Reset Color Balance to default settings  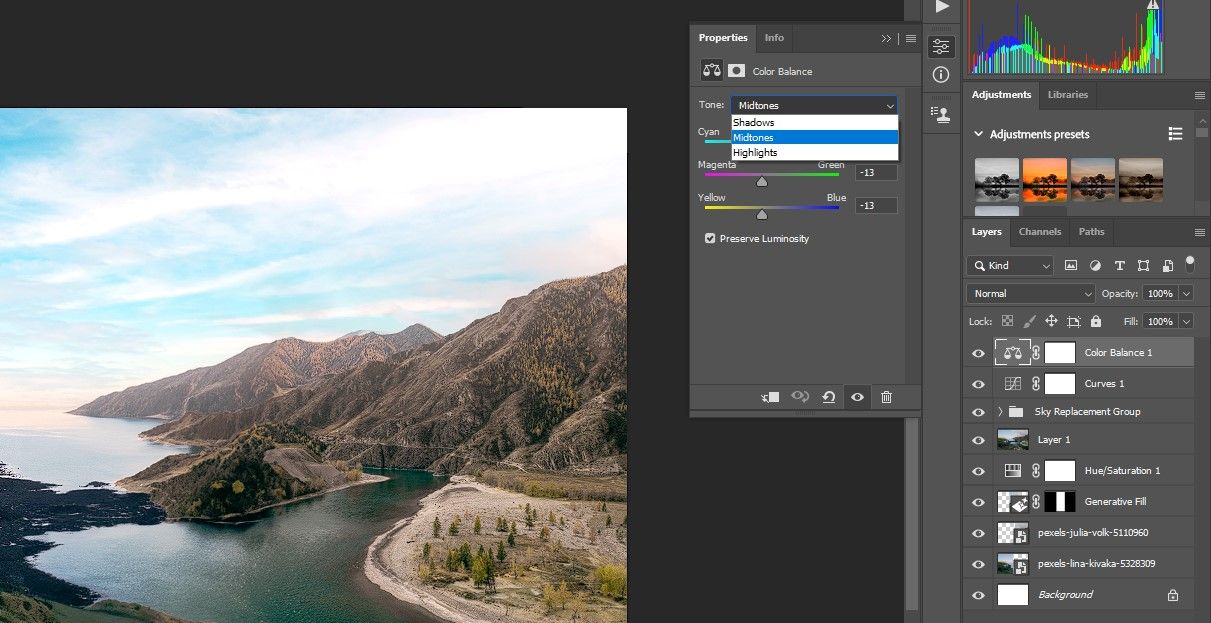[x=829, y=397]
